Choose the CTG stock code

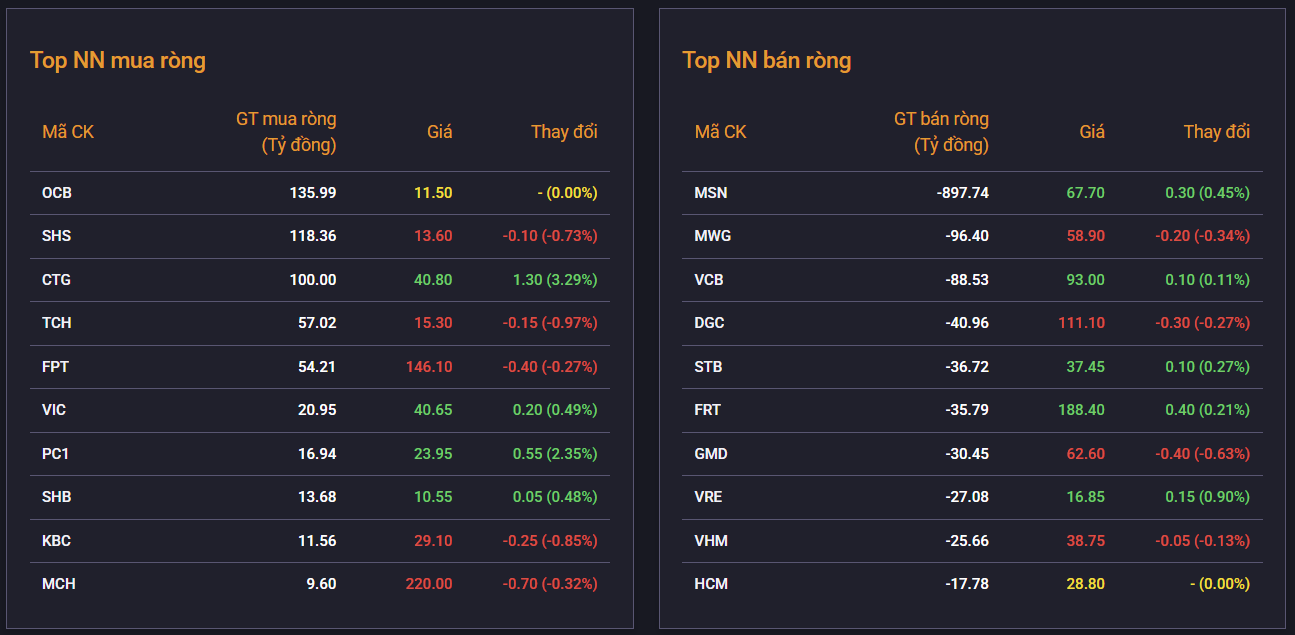(x=57, y=280)
